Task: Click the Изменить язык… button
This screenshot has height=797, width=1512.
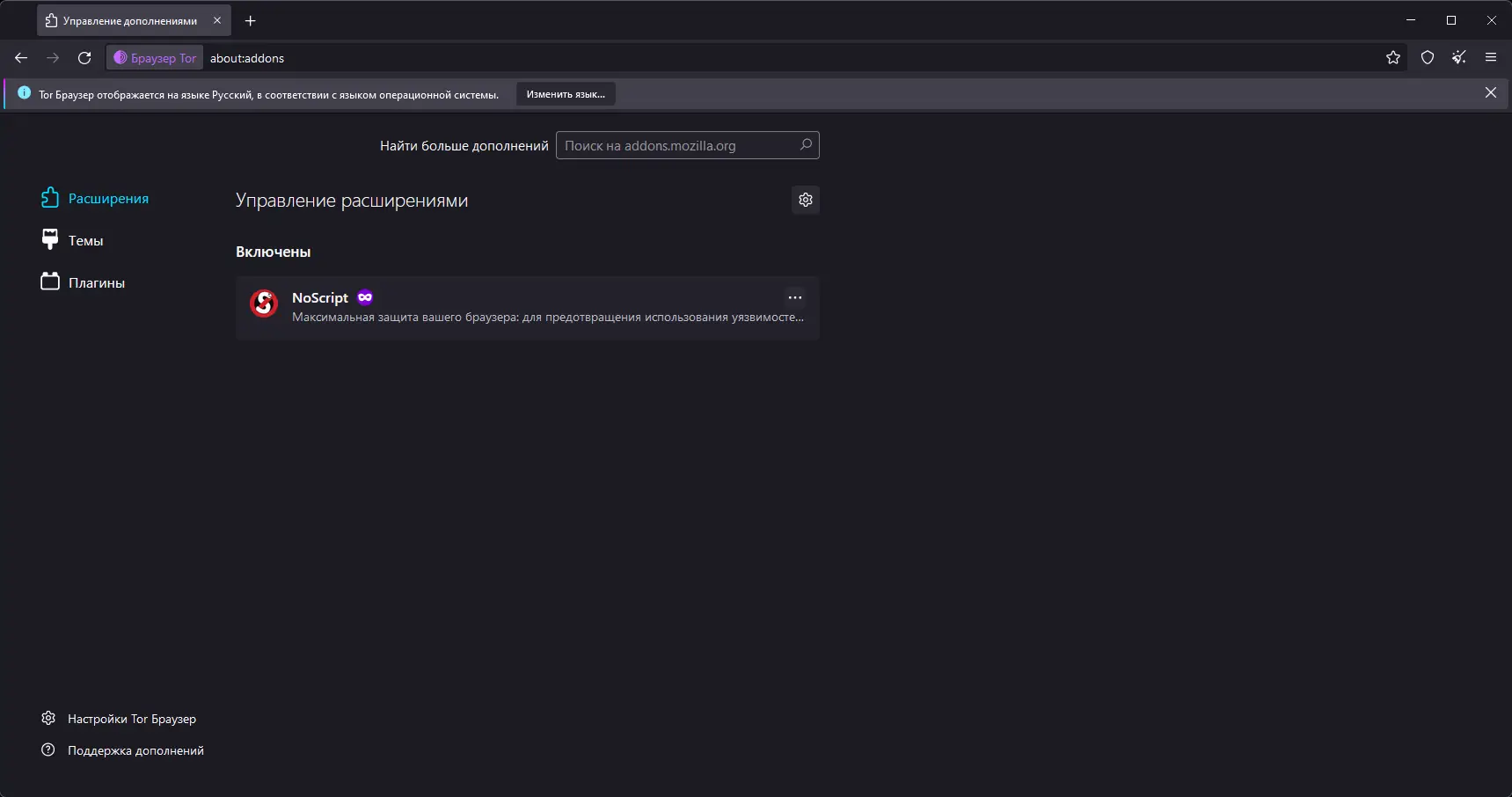Action: 566,94
